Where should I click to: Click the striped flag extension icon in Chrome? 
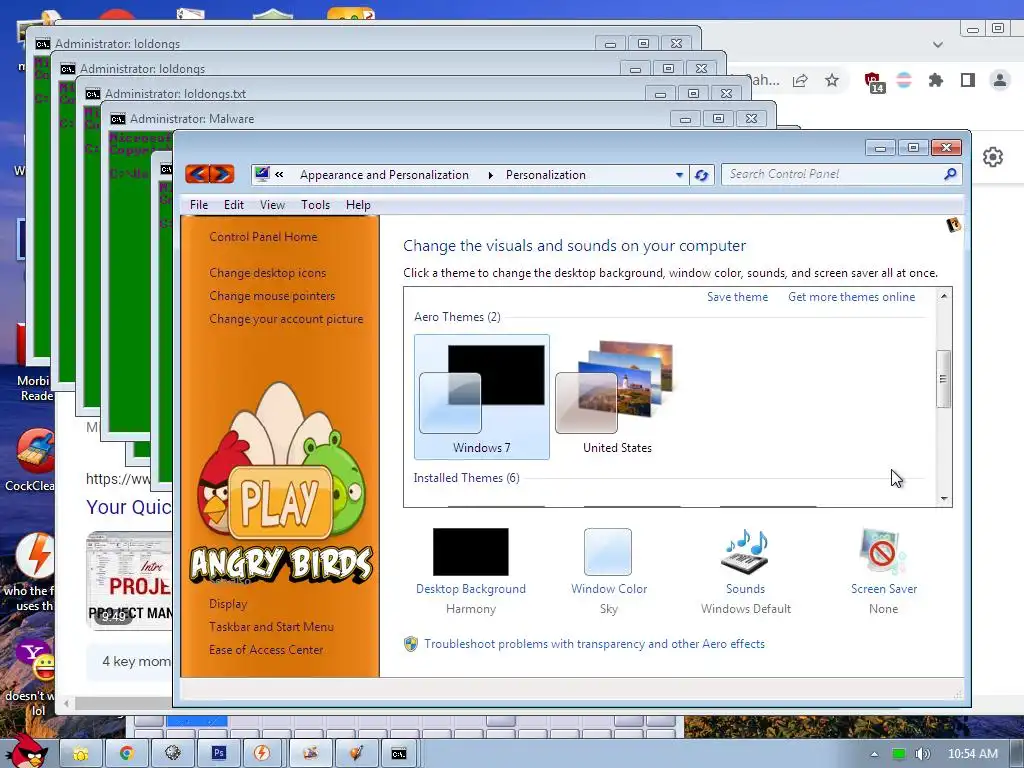[904, 80]
